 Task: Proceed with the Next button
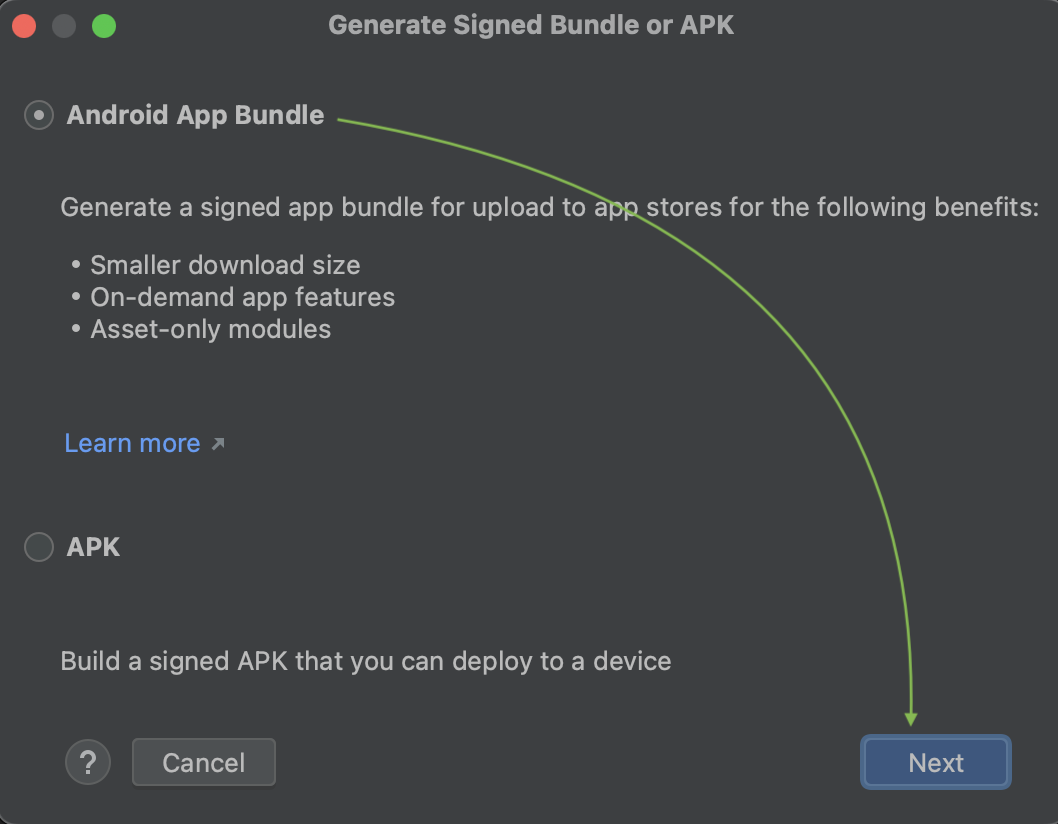[x=936, y=763]
